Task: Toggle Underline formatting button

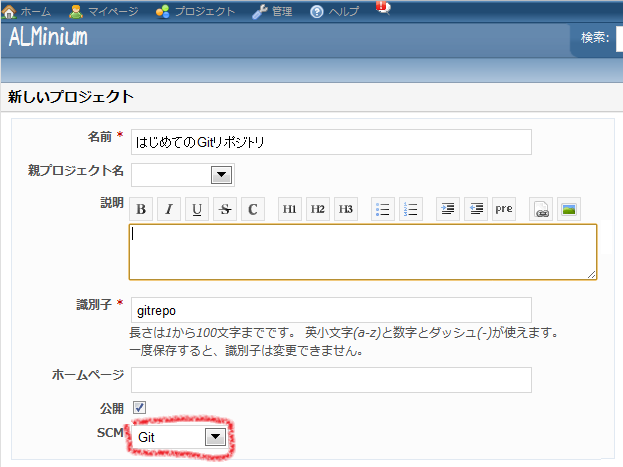Action: pyautogui.click(x=197, y=209)
